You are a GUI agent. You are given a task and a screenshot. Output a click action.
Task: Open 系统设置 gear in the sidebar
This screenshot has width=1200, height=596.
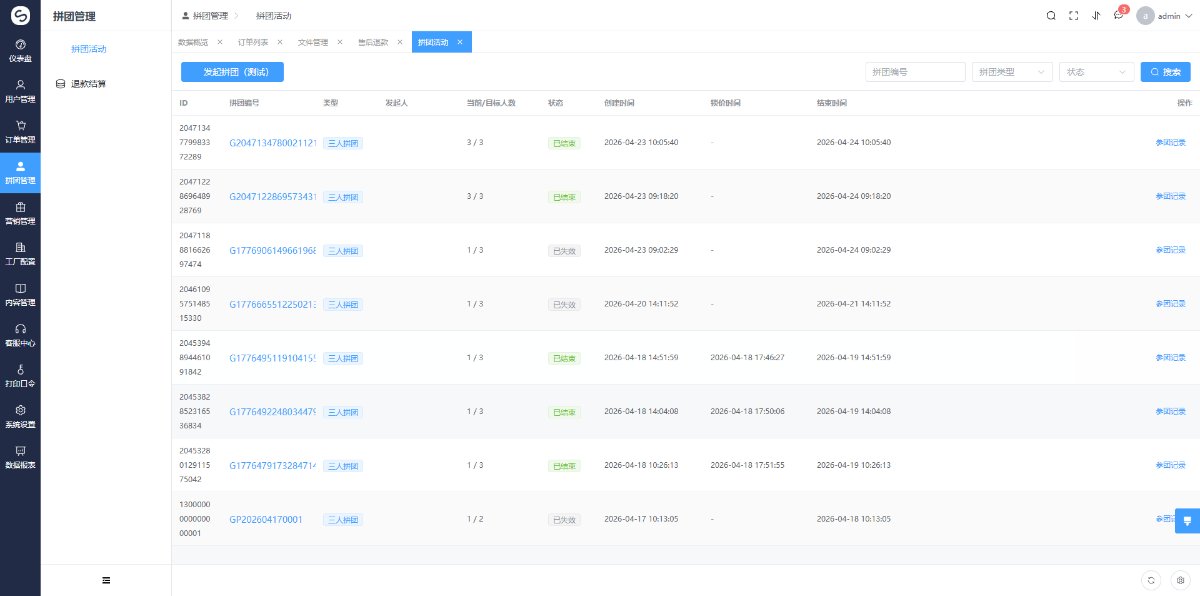(x=20, y=416)
